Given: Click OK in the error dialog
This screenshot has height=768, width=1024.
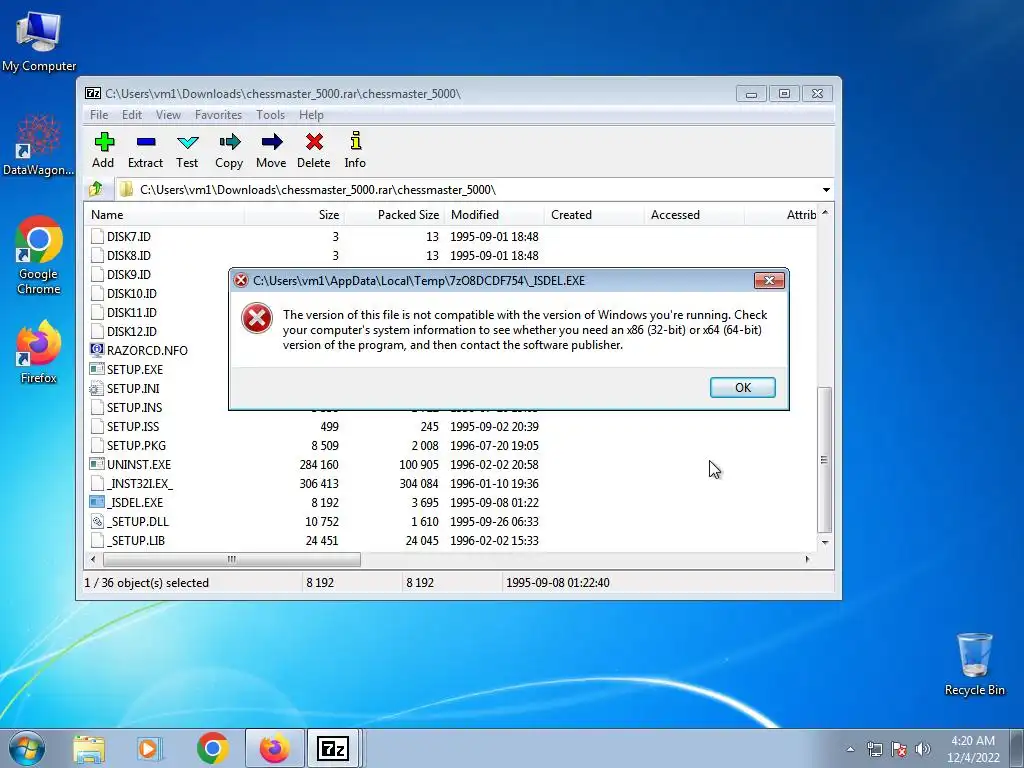Looking at the screenshot, I should click(x=743, y=387).
